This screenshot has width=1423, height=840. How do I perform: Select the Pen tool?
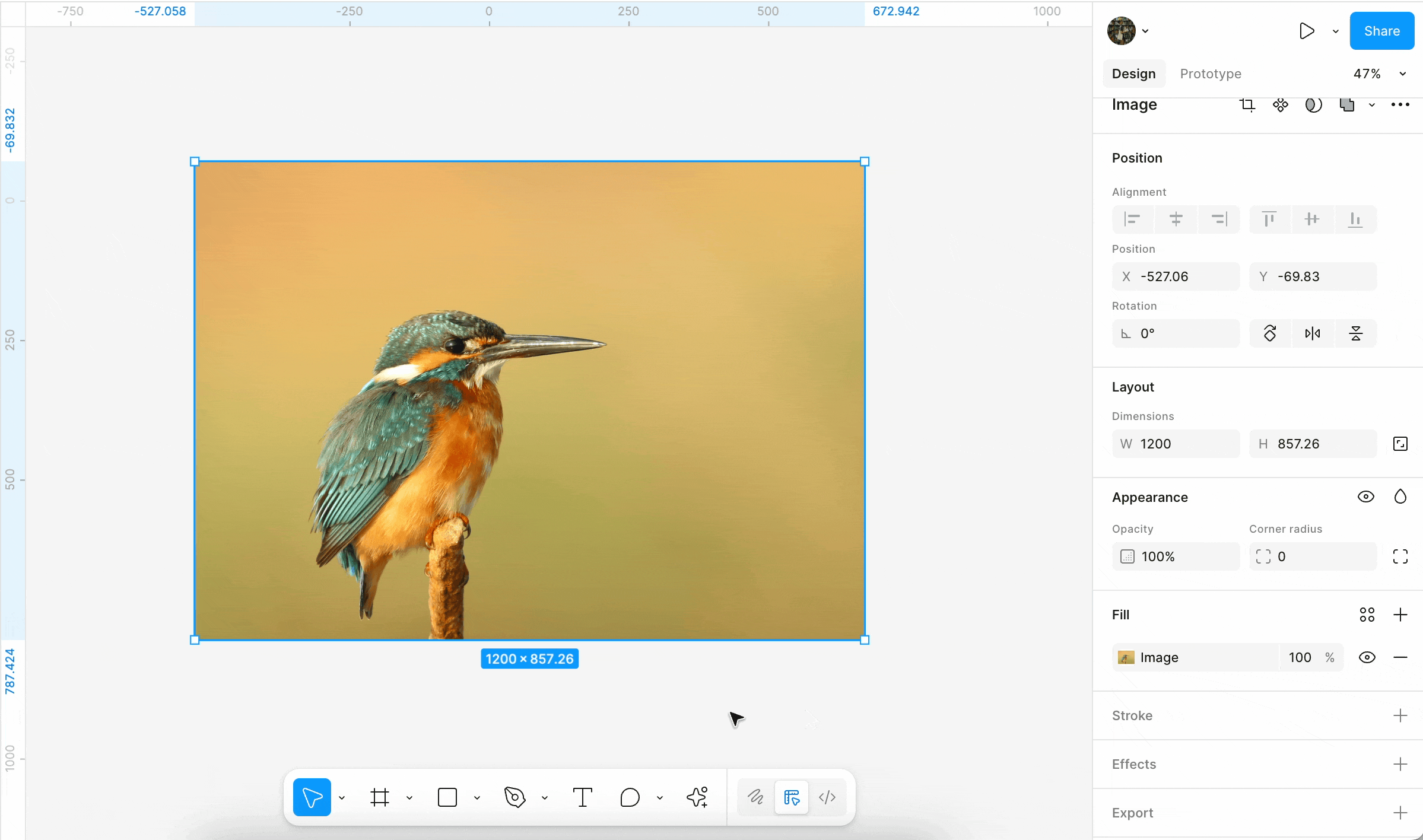click(515, 797)
